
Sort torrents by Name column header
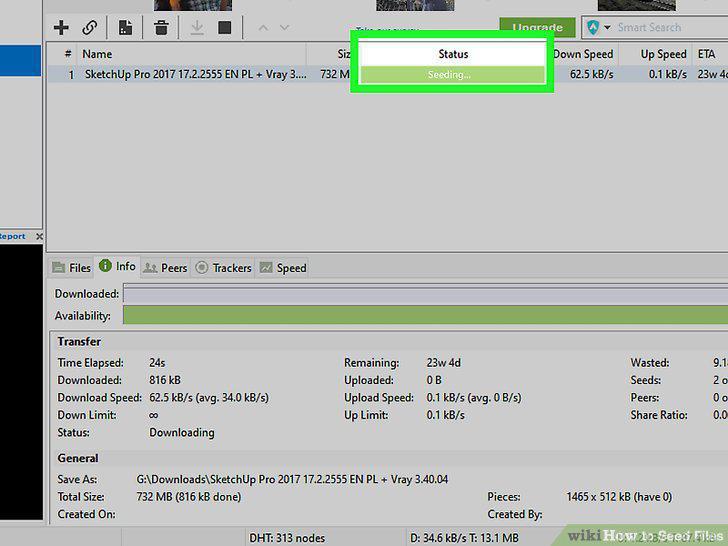coord(191,54)
